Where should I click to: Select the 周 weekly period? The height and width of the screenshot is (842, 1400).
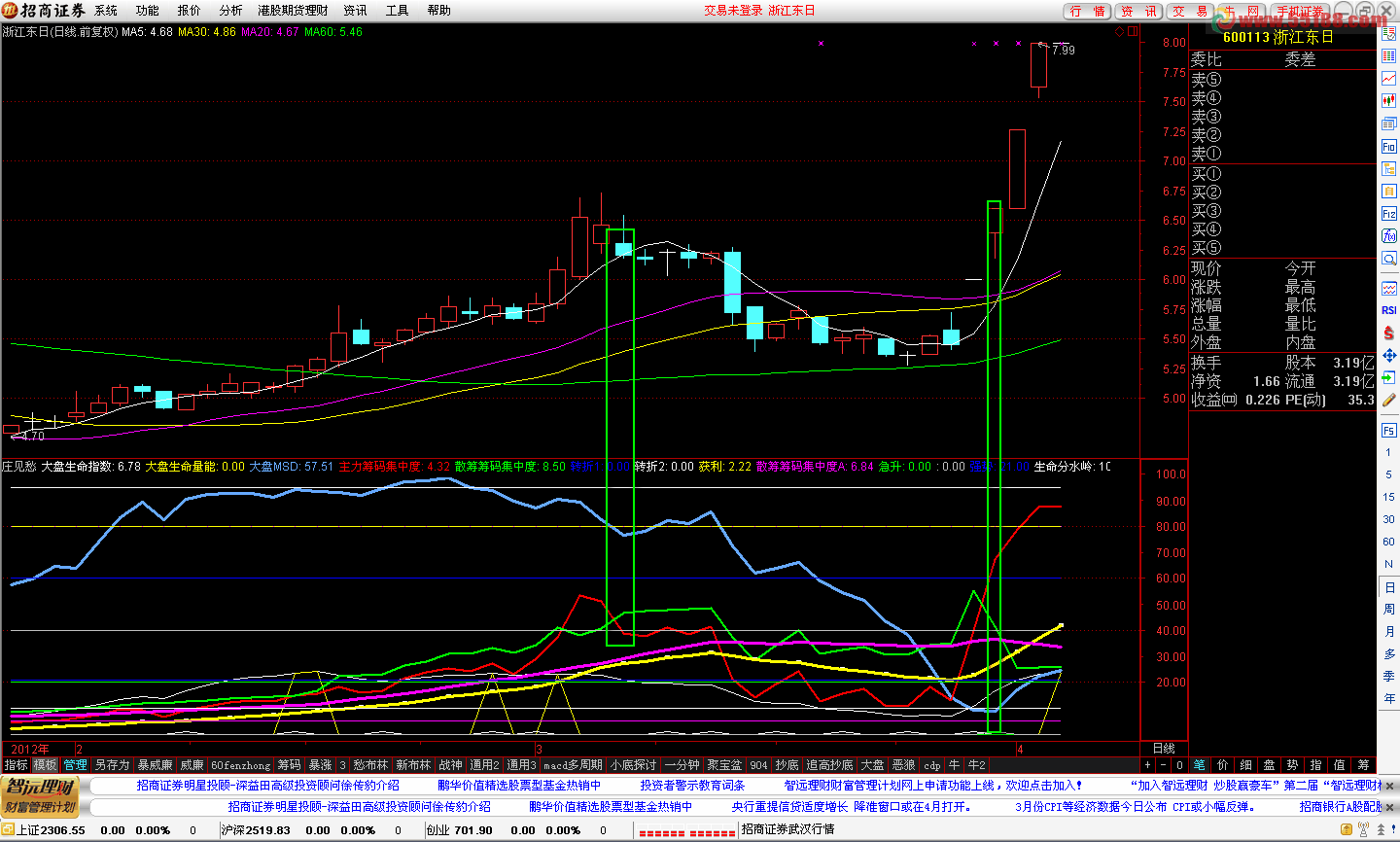tap(1389, 610)
